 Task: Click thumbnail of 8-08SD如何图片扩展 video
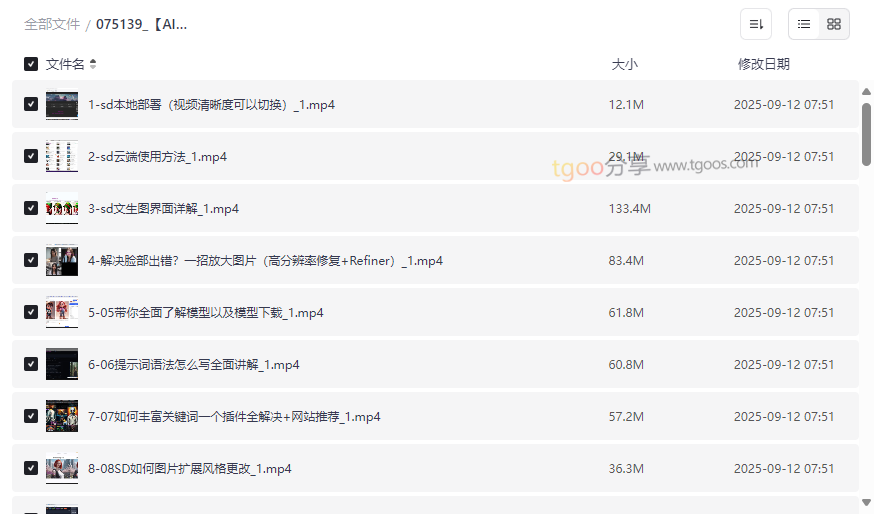pos(62,469)
